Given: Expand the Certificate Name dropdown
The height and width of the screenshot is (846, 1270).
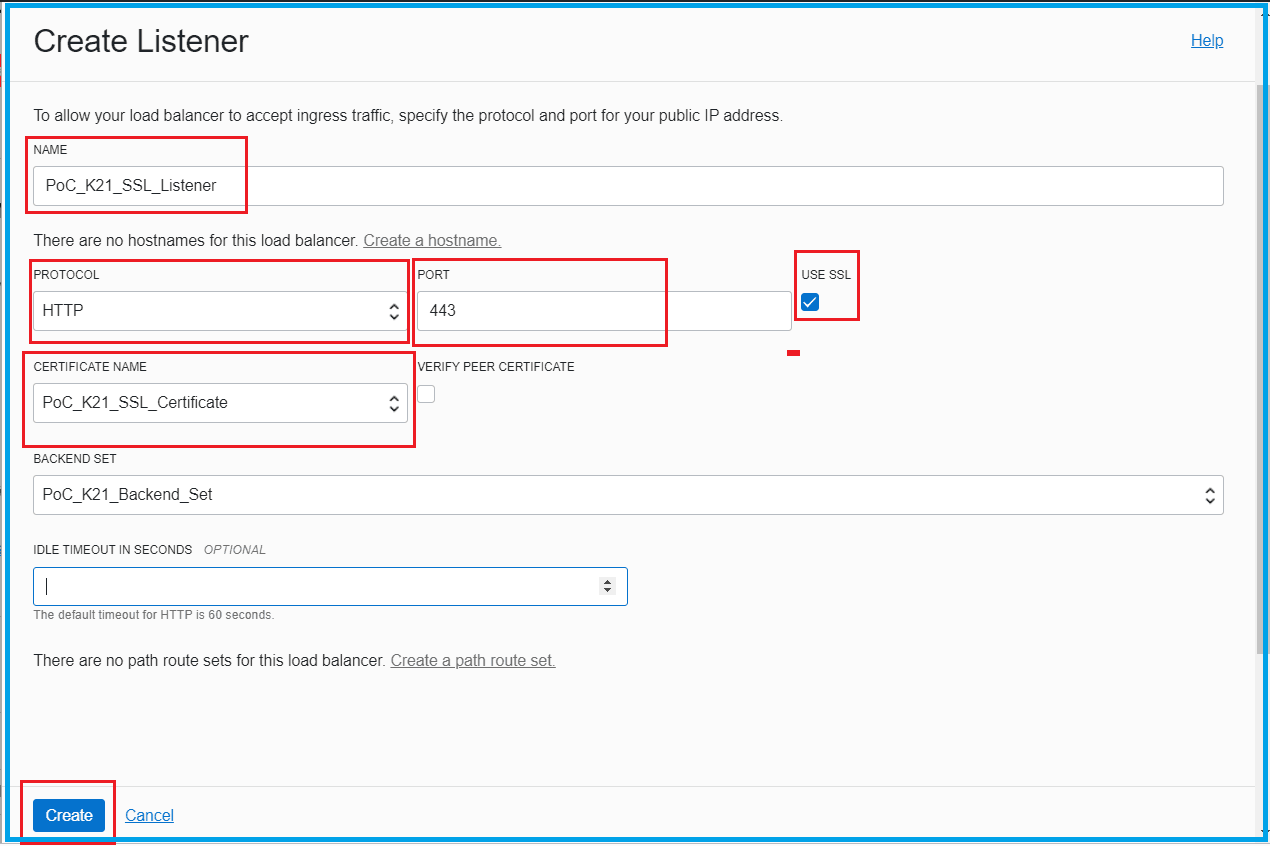Looking at the screenshot, I should coord(220,403).
